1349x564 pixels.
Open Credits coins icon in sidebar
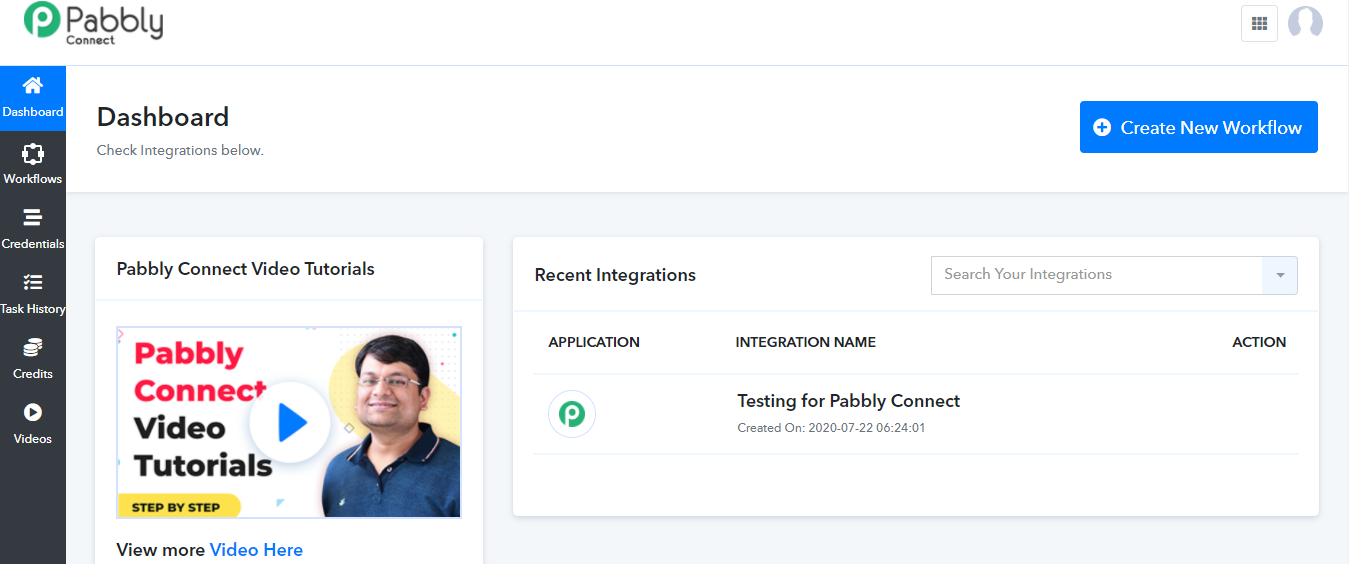point(33,348)
